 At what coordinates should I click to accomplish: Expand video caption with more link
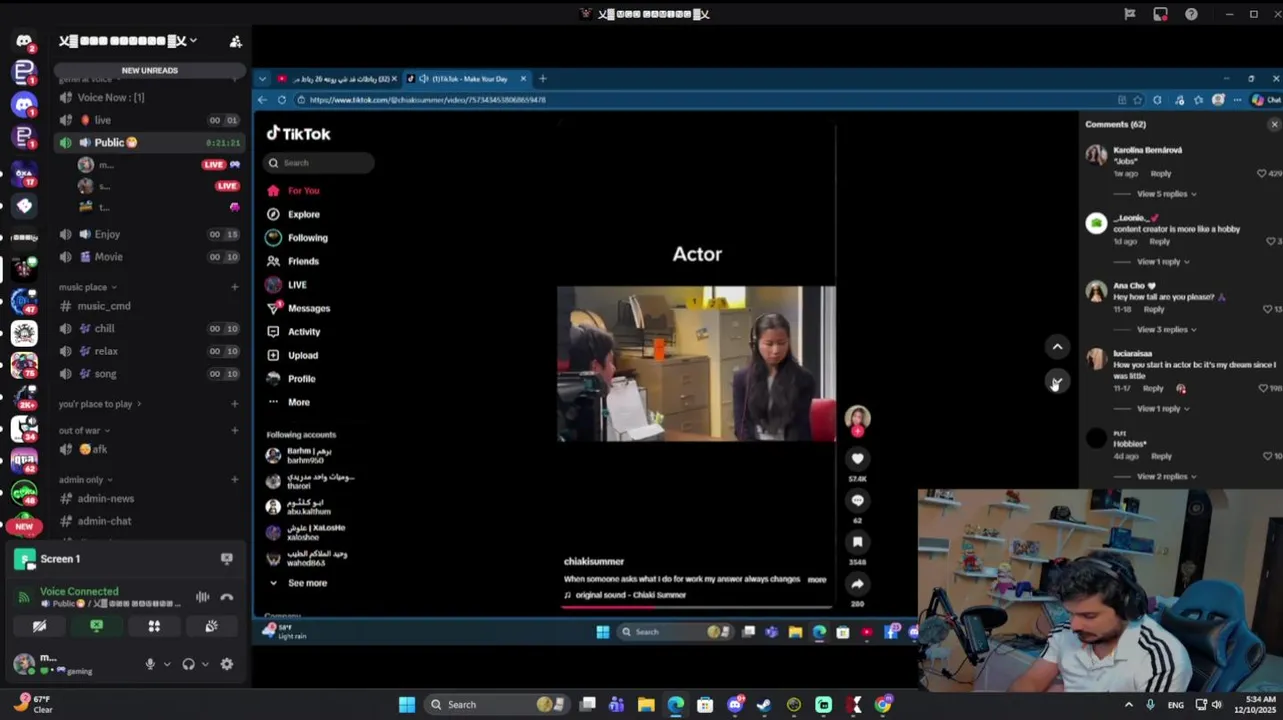[x=817, y=579]
